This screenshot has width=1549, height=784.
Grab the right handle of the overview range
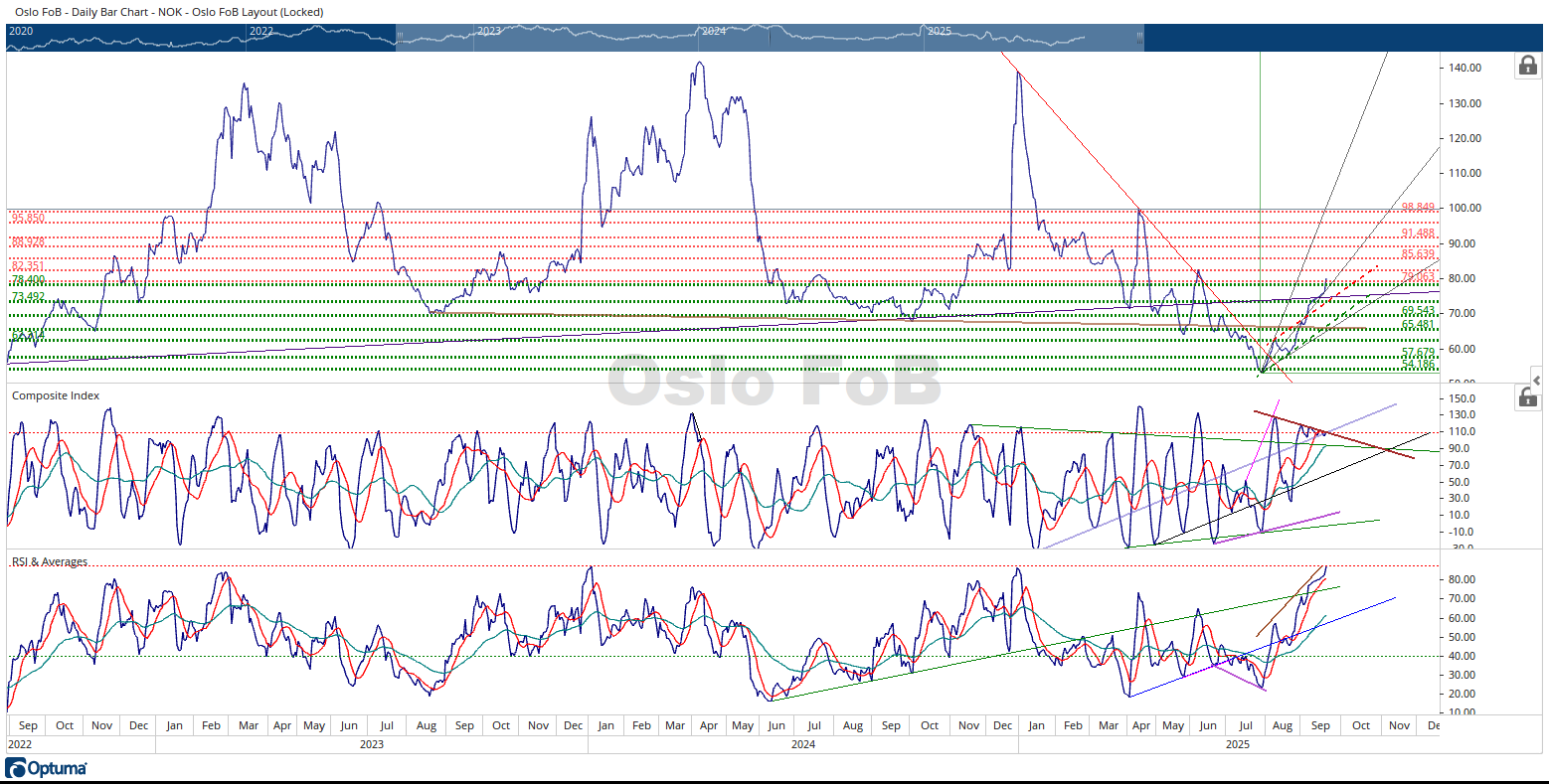1139,37
